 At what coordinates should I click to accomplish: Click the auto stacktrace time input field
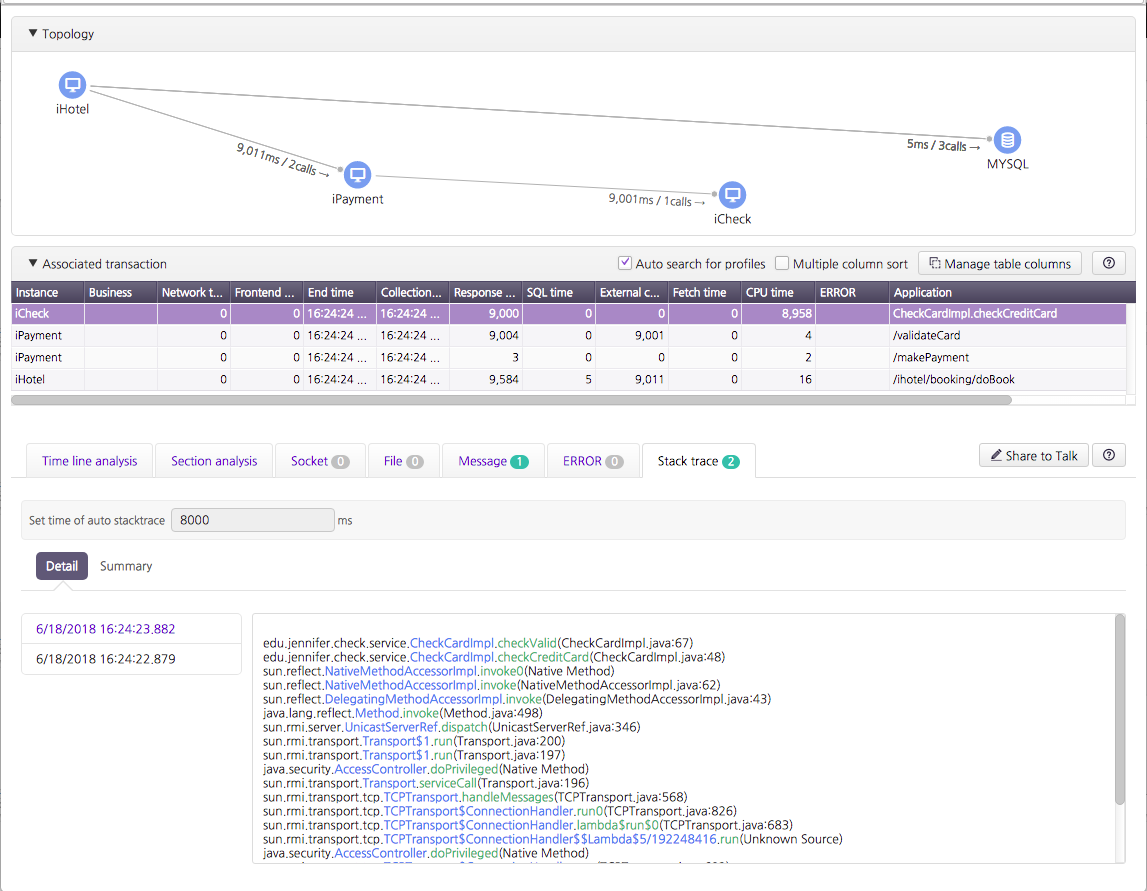252,519
